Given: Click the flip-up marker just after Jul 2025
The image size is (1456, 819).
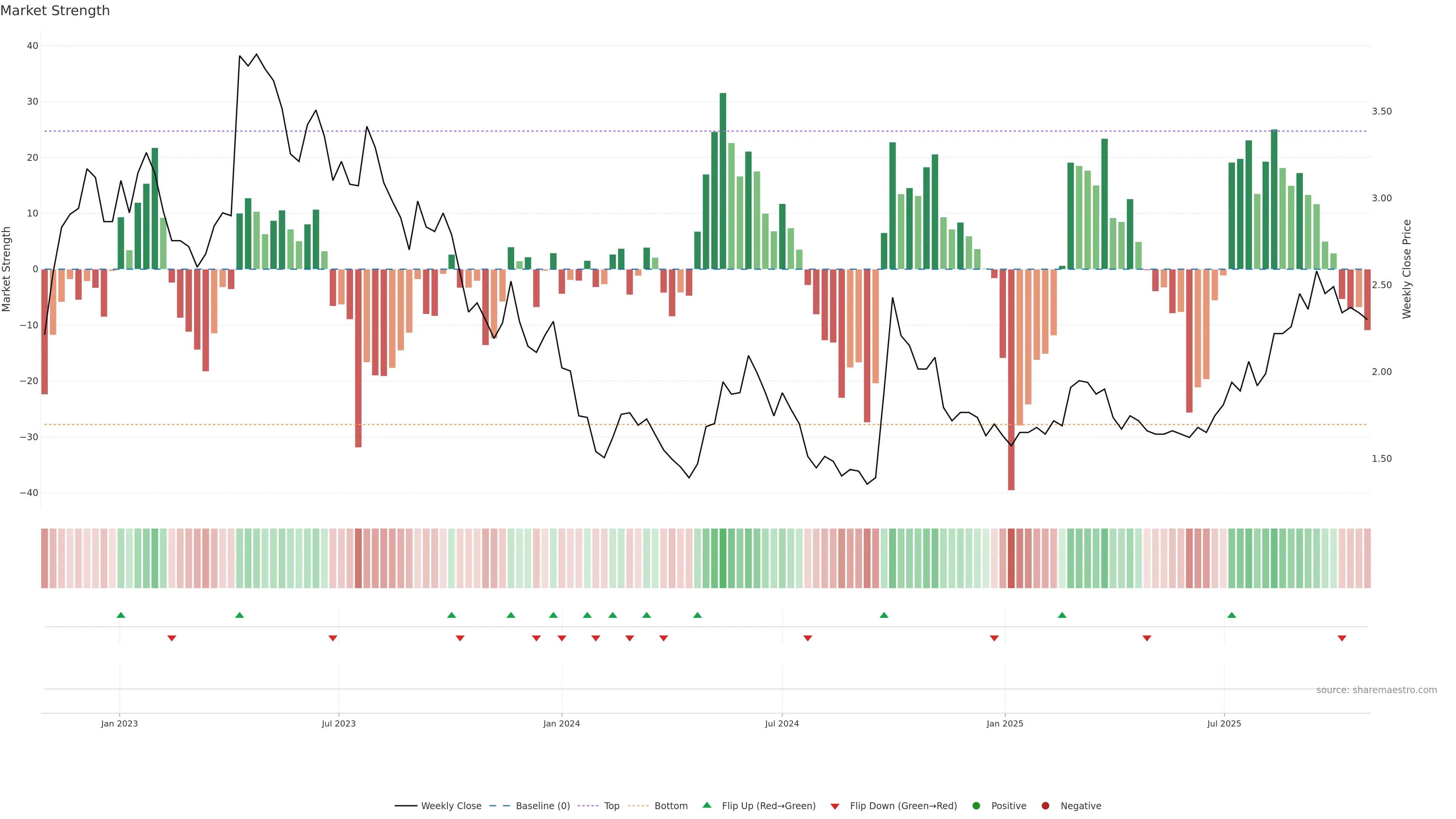Looking at the screenshot, I should click(1232, 615).
